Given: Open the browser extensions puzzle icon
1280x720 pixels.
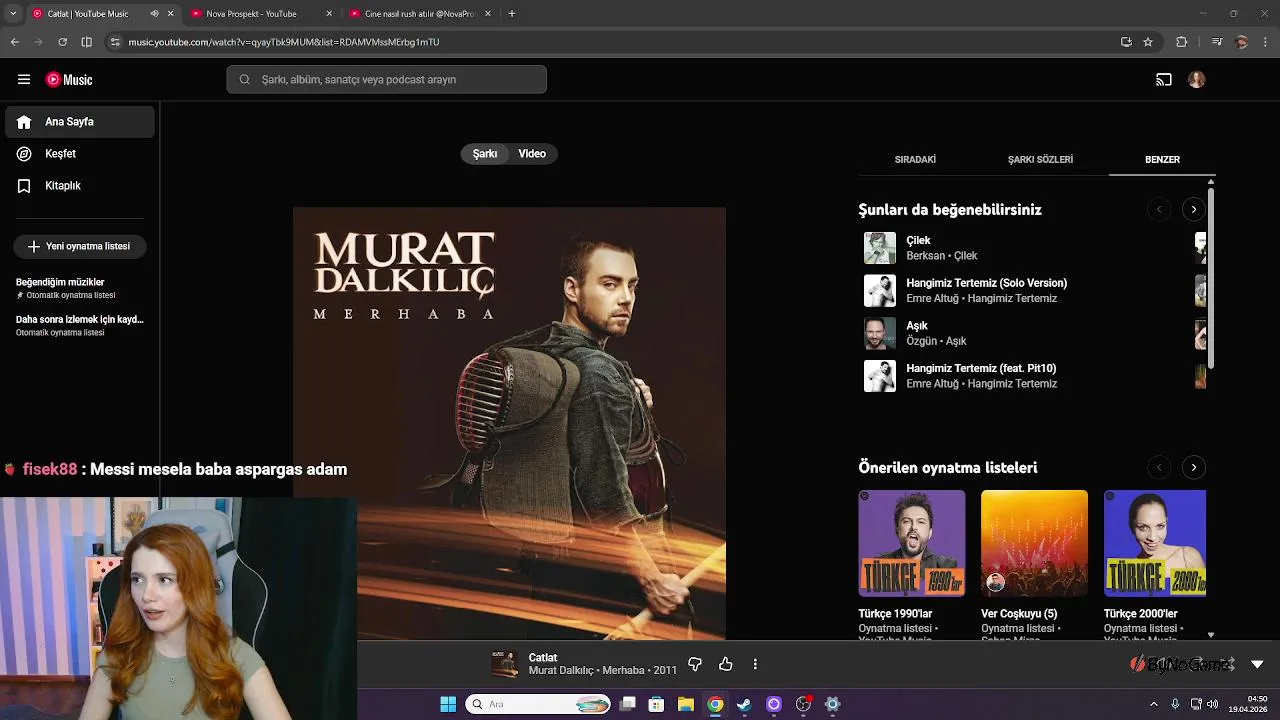Looking at the screenshot, I should [1182, 42].
